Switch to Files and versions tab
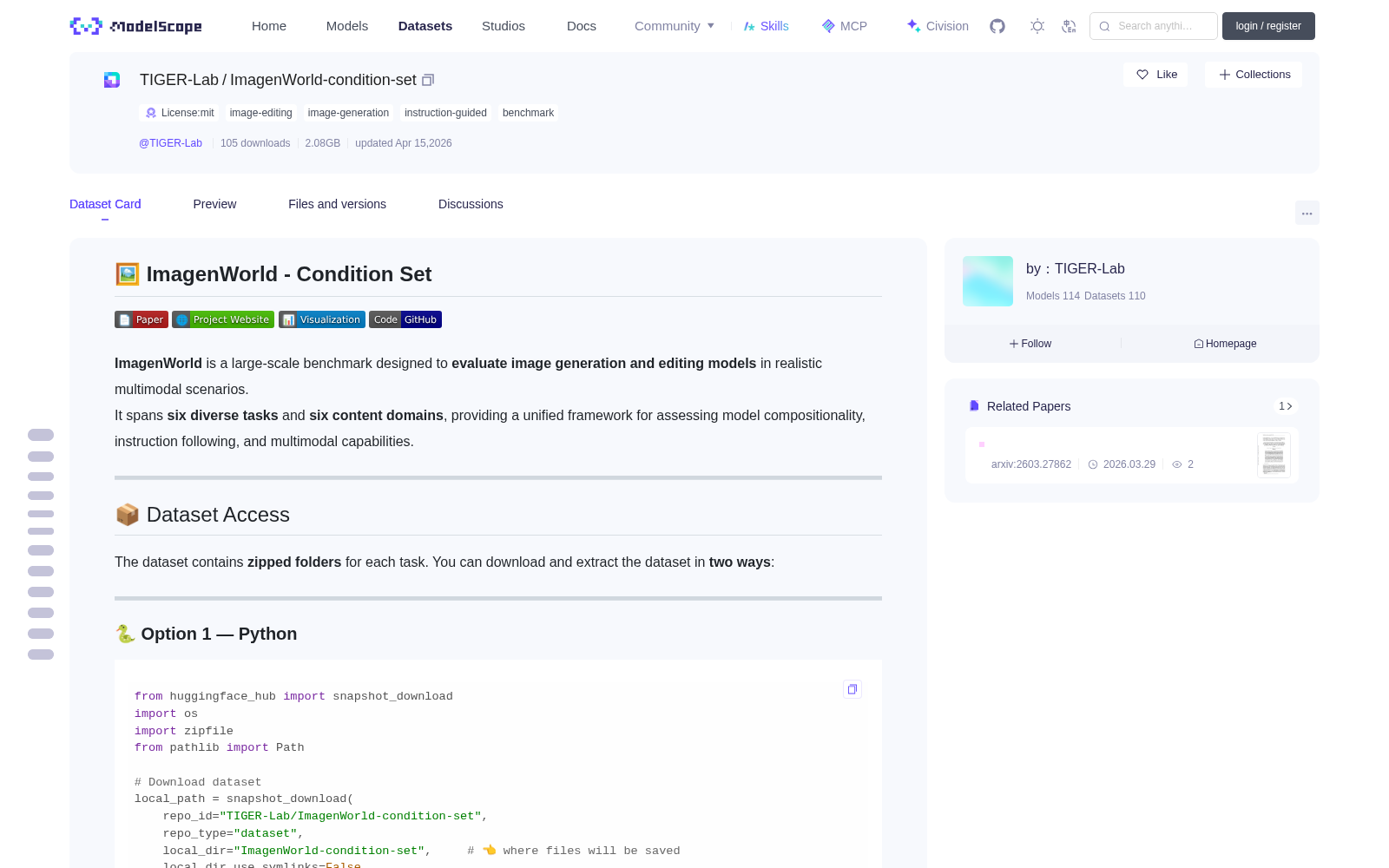 click(x=337, y=204)
